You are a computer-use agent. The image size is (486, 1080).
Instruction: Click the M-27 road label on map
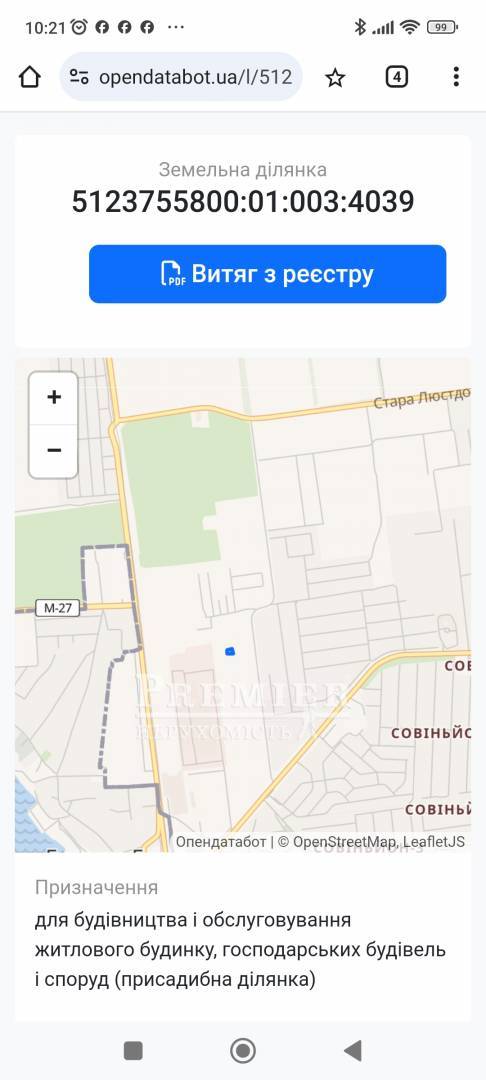pyautogui.click(x=58, y=608)
